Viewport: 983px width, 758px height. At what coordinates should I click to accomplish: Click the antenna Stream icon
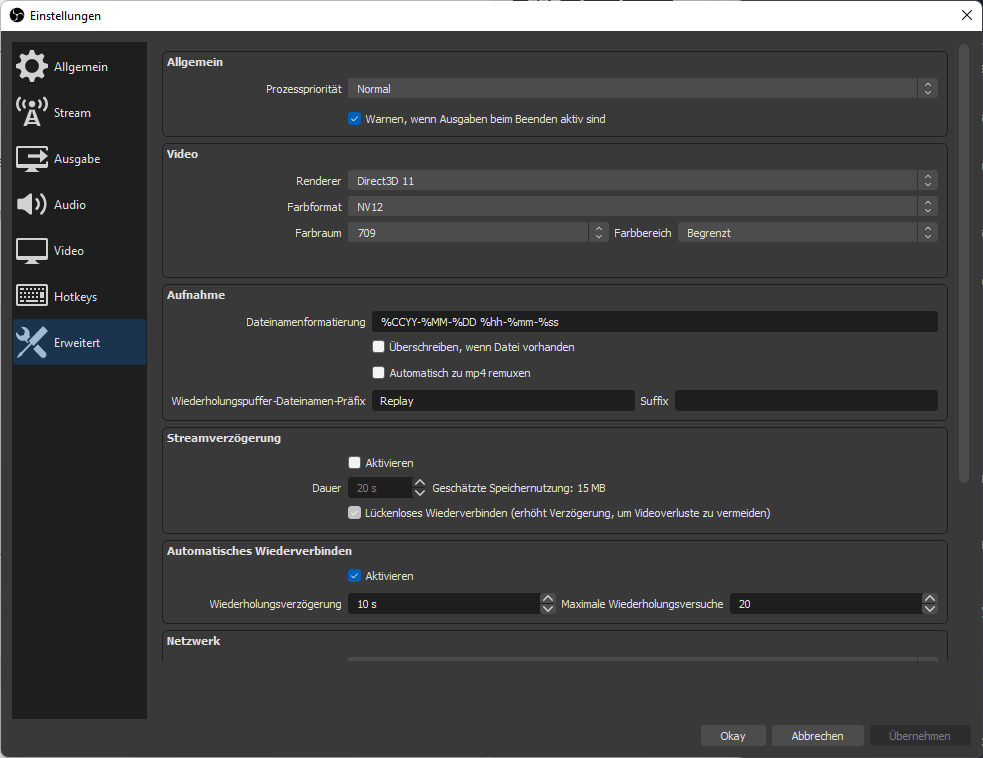(31, 112)
